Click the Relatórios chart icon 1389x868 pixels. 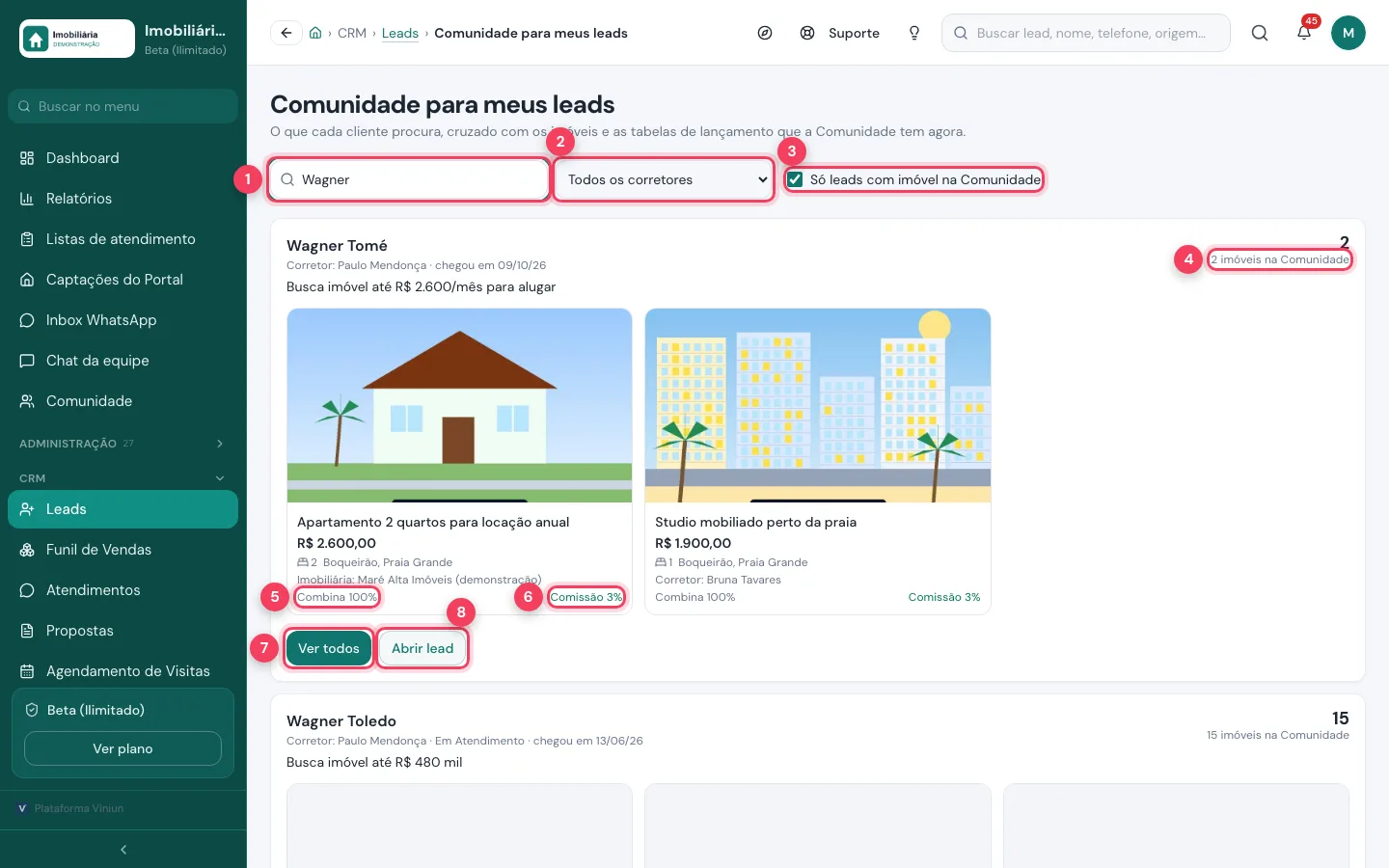click(27, 199)
